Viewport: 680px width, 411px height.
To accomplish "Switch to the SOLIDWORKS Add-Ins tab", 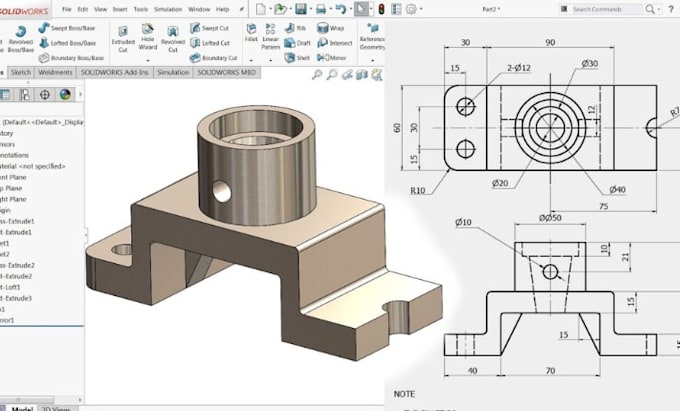I will [114, 72].
